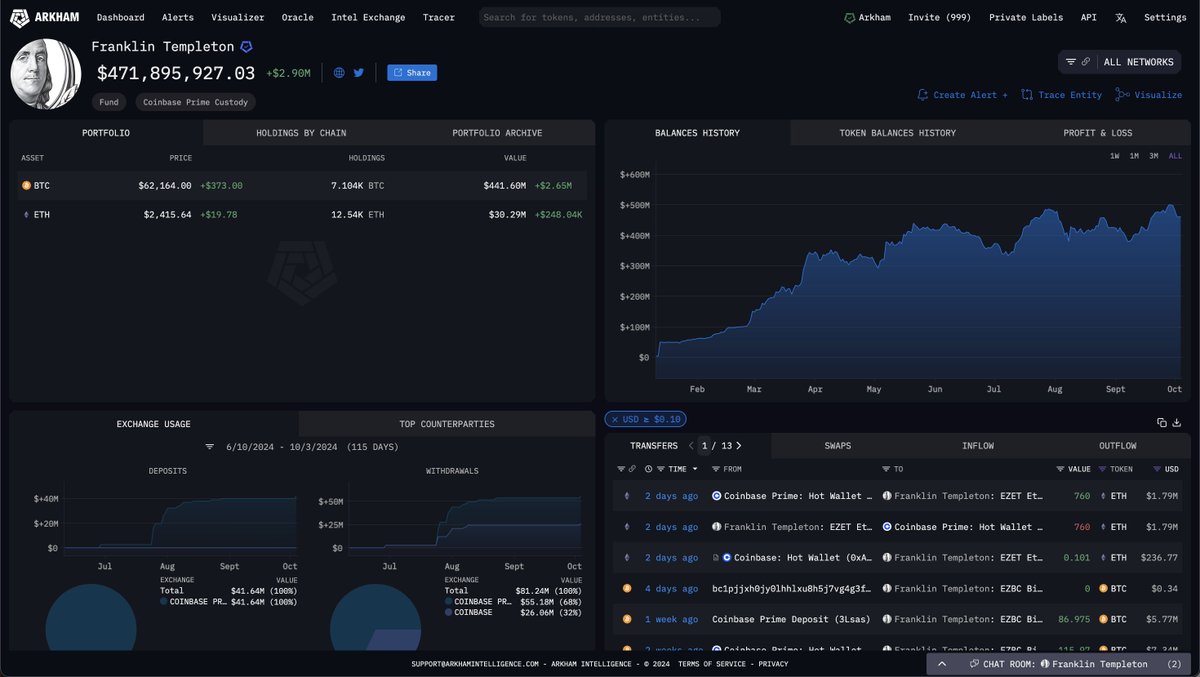Set chart range to 1M

pyautogui.click(x=1134, y=156)
